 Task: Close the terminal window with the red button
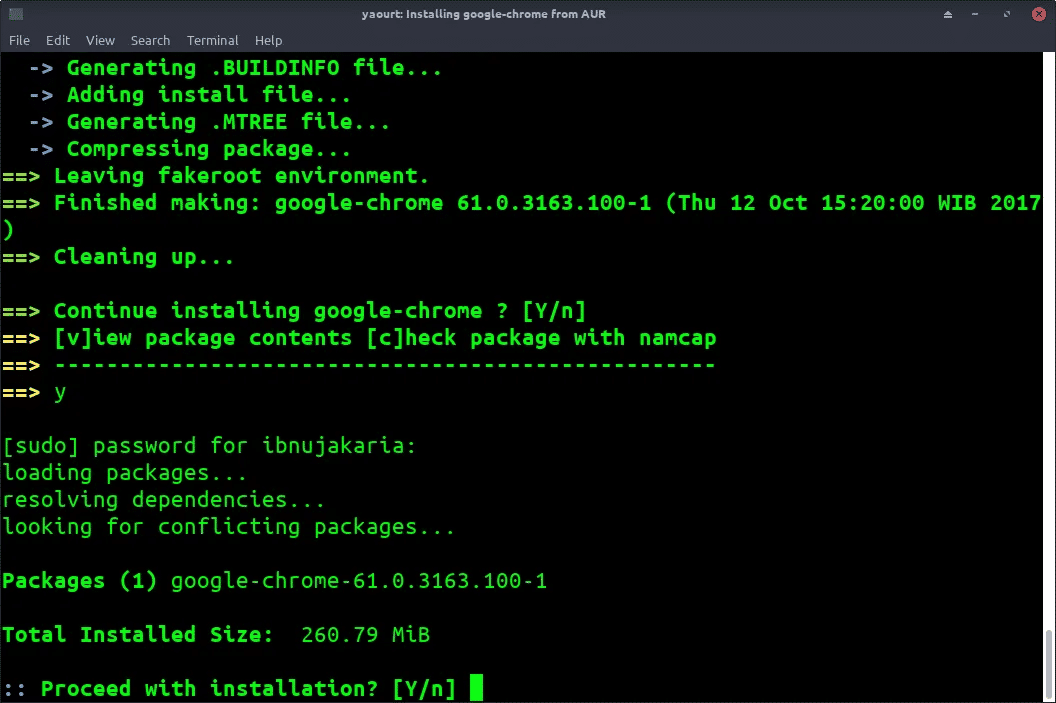[x=1038, y=14]
